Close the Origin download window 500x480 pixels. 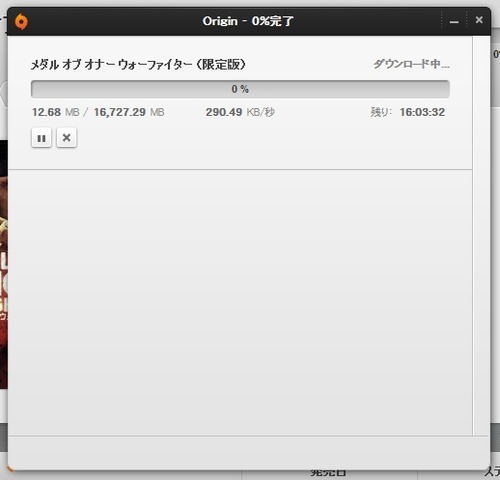click(479, 20)
